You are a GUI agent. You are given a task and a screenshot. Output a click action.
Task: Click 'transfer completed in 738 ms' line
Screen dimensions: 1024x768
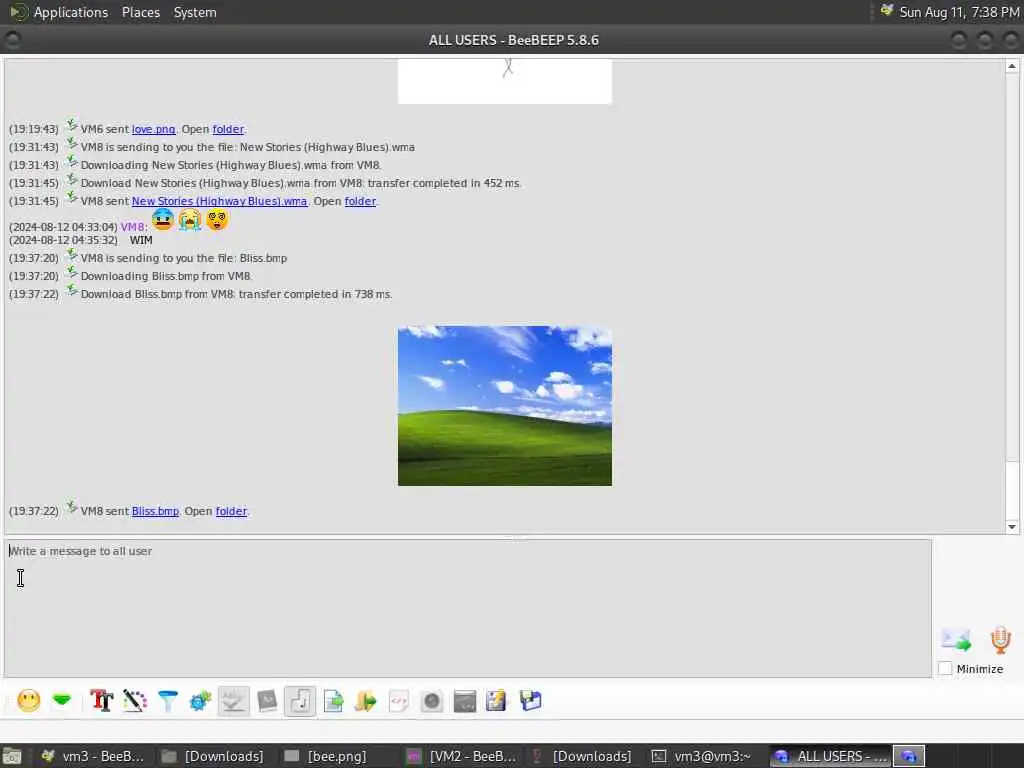[x=236, y=295]
